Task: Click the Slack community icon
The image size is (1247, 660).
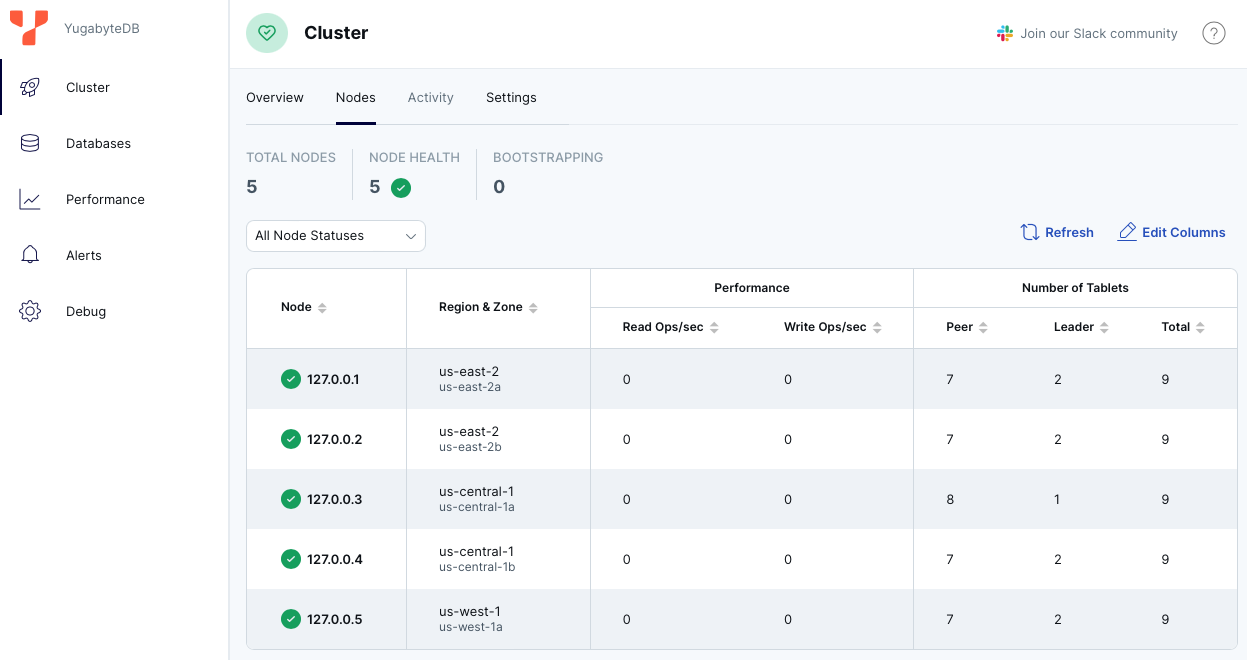Action: coord(1004,33)
